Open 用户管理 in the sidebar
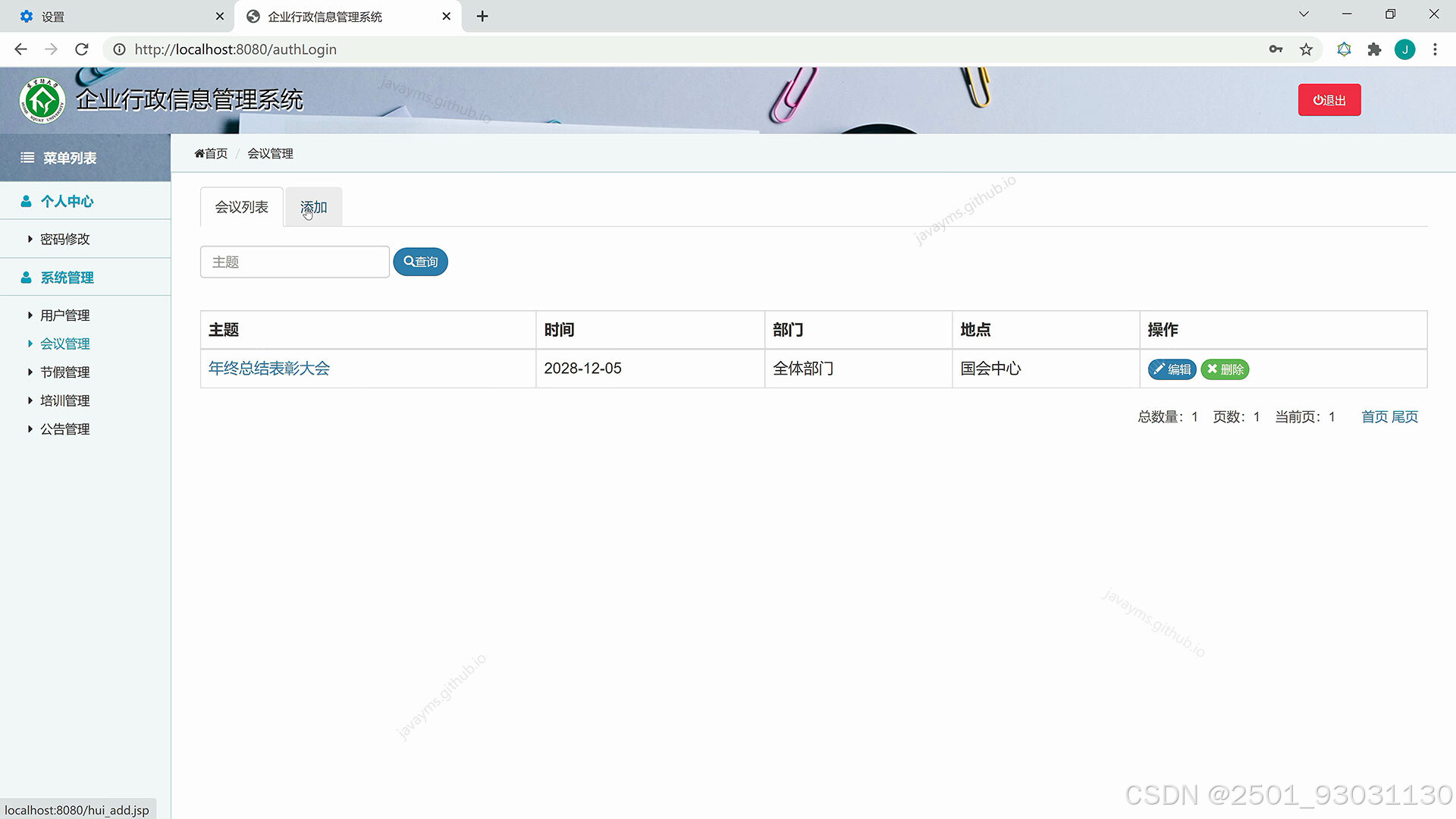The width and height of the screenshot is (1456, 819). tap(64, 315)
